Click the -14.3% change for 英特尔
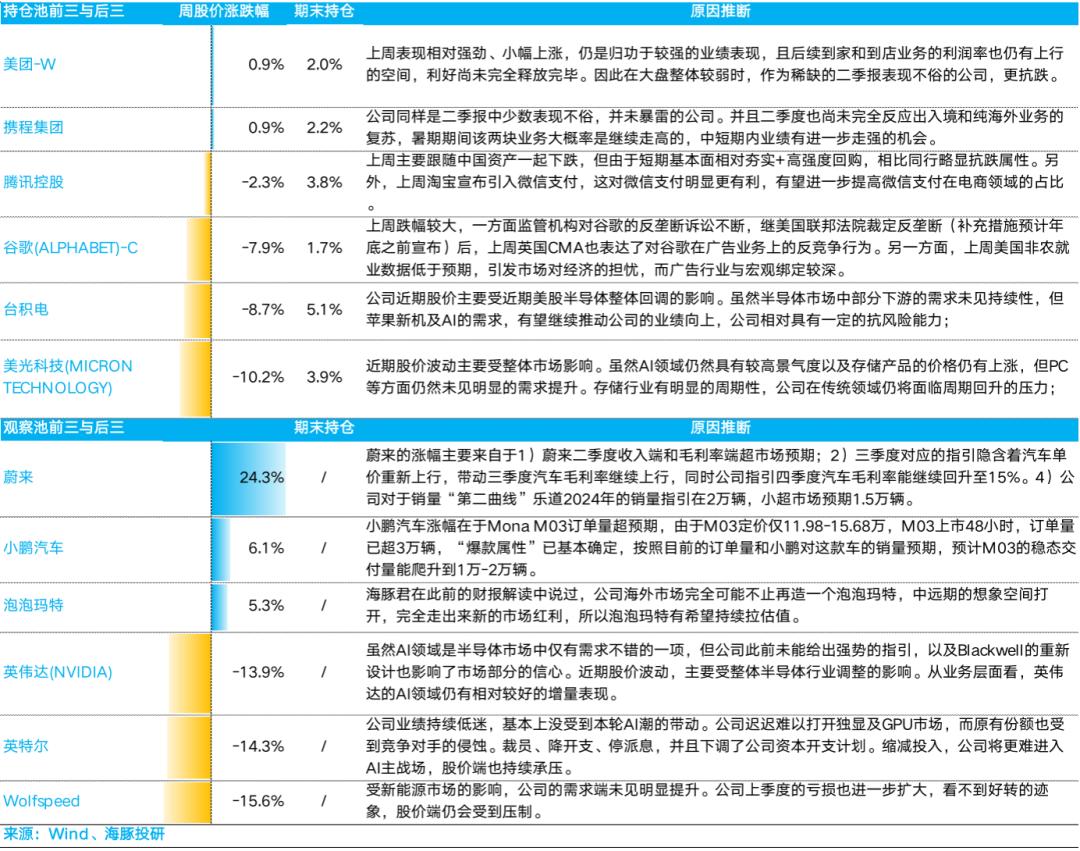This screenshot has width=1080, height=851. pyautogui.click(x=258, y=746)
